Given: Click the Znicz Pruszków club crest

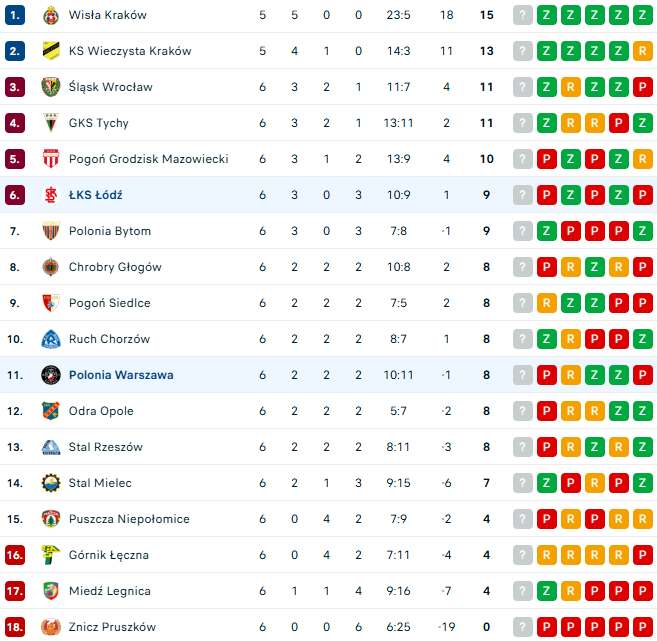Looking at the screenshot, I should click(x=50, y=627).
